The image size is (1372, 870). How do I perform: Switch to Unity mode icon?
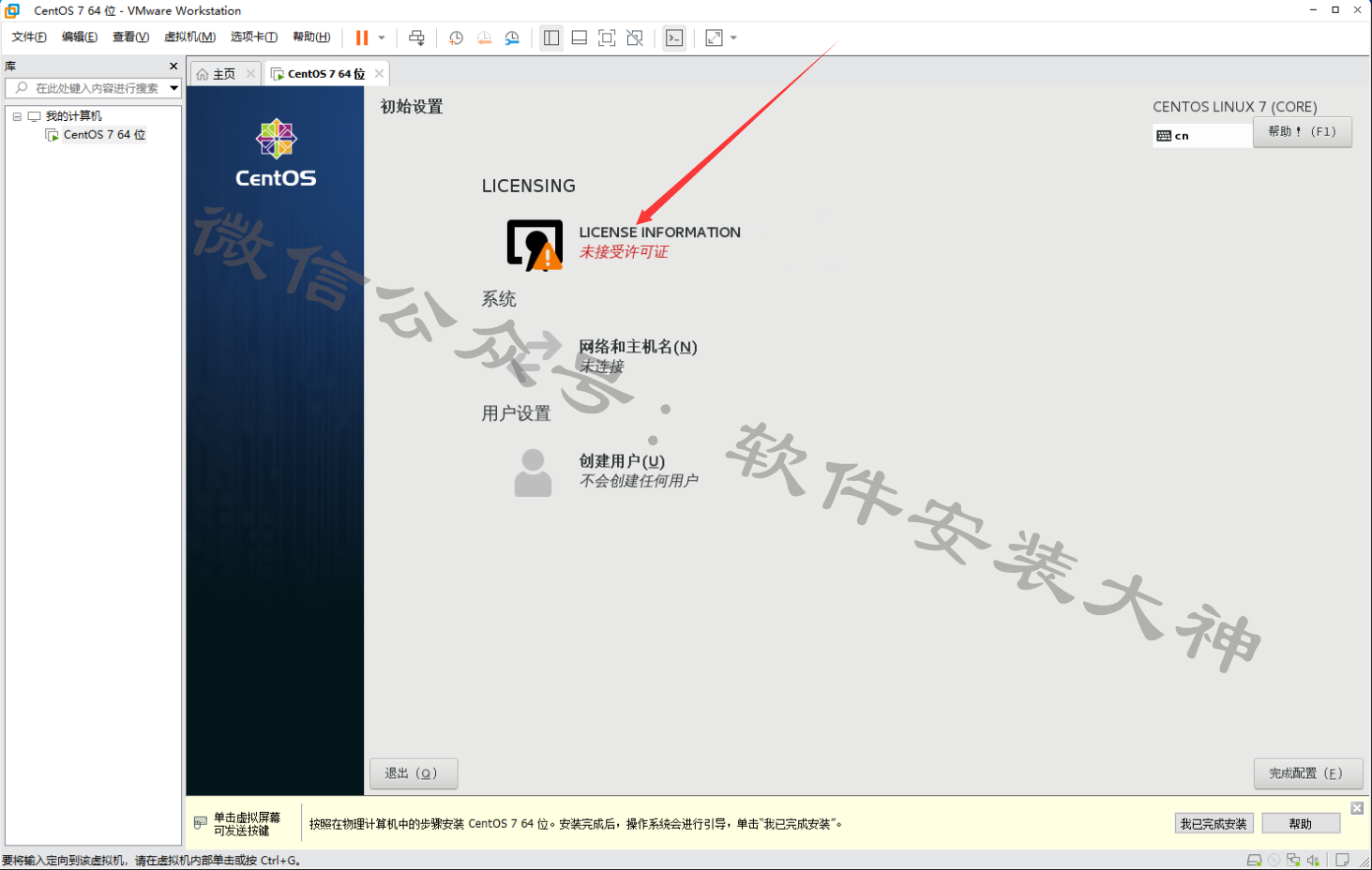coord(635,37)
